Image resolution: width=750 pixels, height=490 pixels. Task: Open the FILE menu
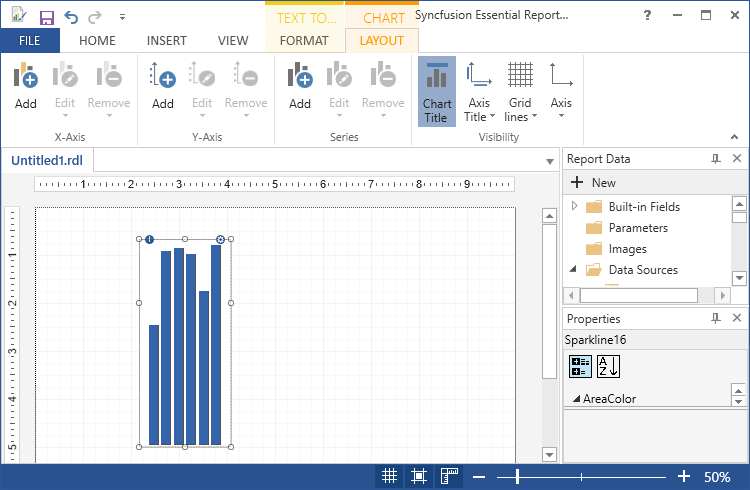(x=30, y=41)
